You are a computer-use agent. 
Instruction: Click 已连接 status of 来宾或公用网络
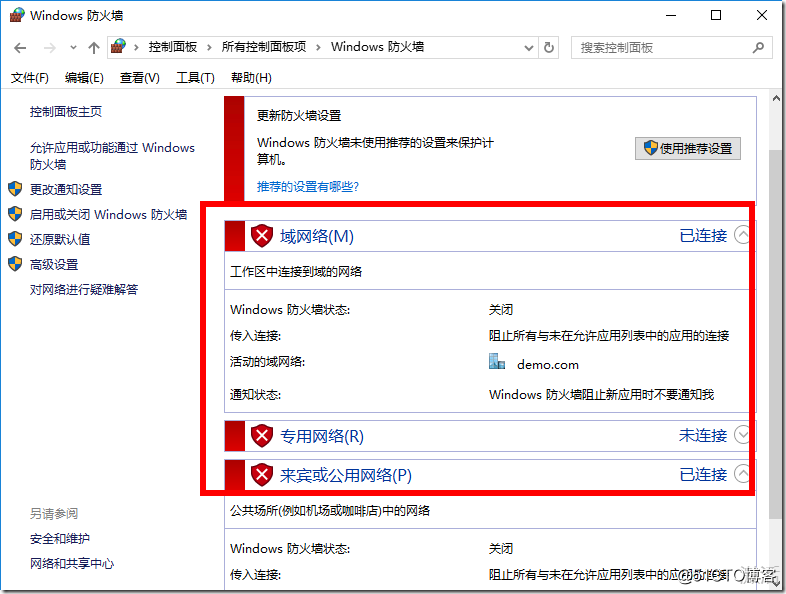(x=703, y=474)
